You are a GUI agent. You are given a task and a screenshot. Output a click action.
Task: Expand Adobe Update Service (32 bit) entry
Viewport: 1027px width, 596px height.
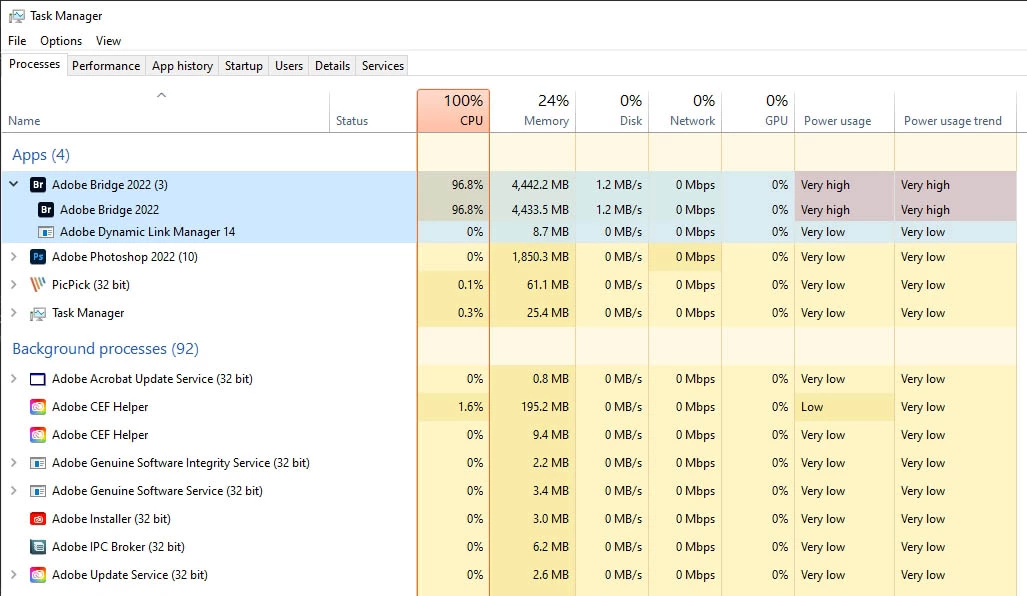[14, 575]
